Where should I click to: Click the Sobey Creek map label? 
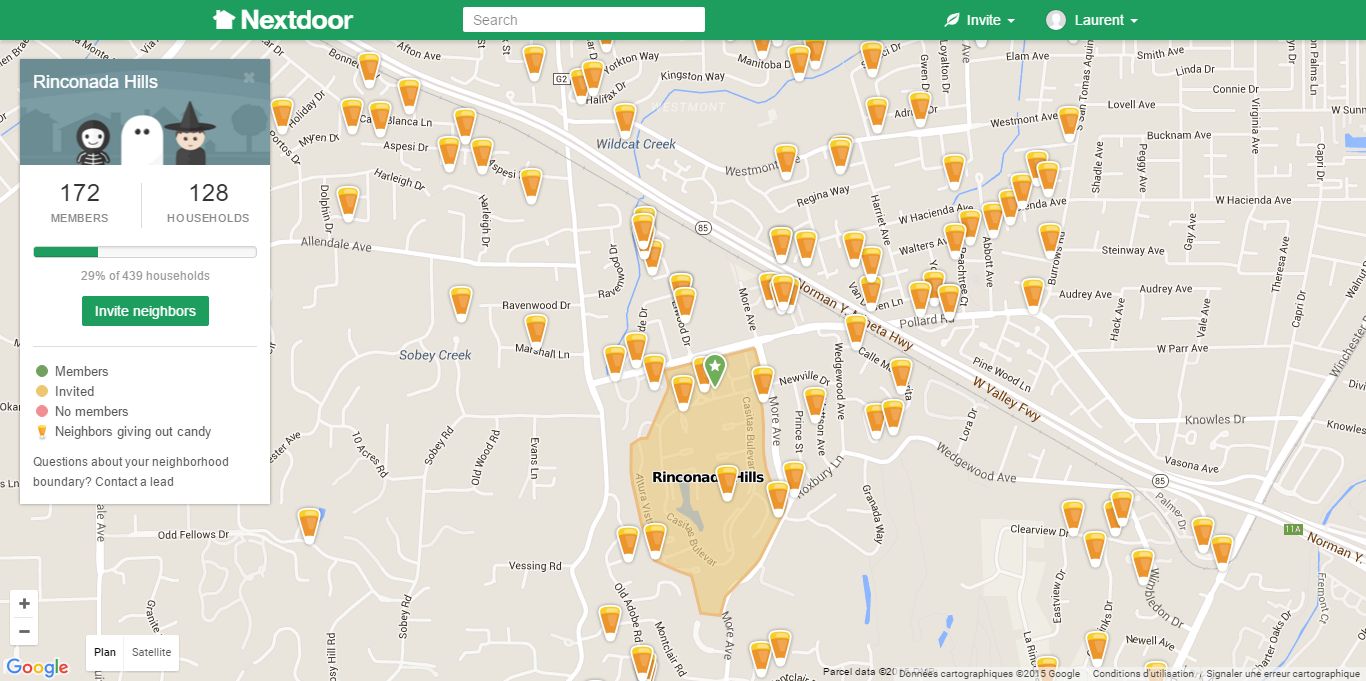pyautogui.click(x=435, y=355)
